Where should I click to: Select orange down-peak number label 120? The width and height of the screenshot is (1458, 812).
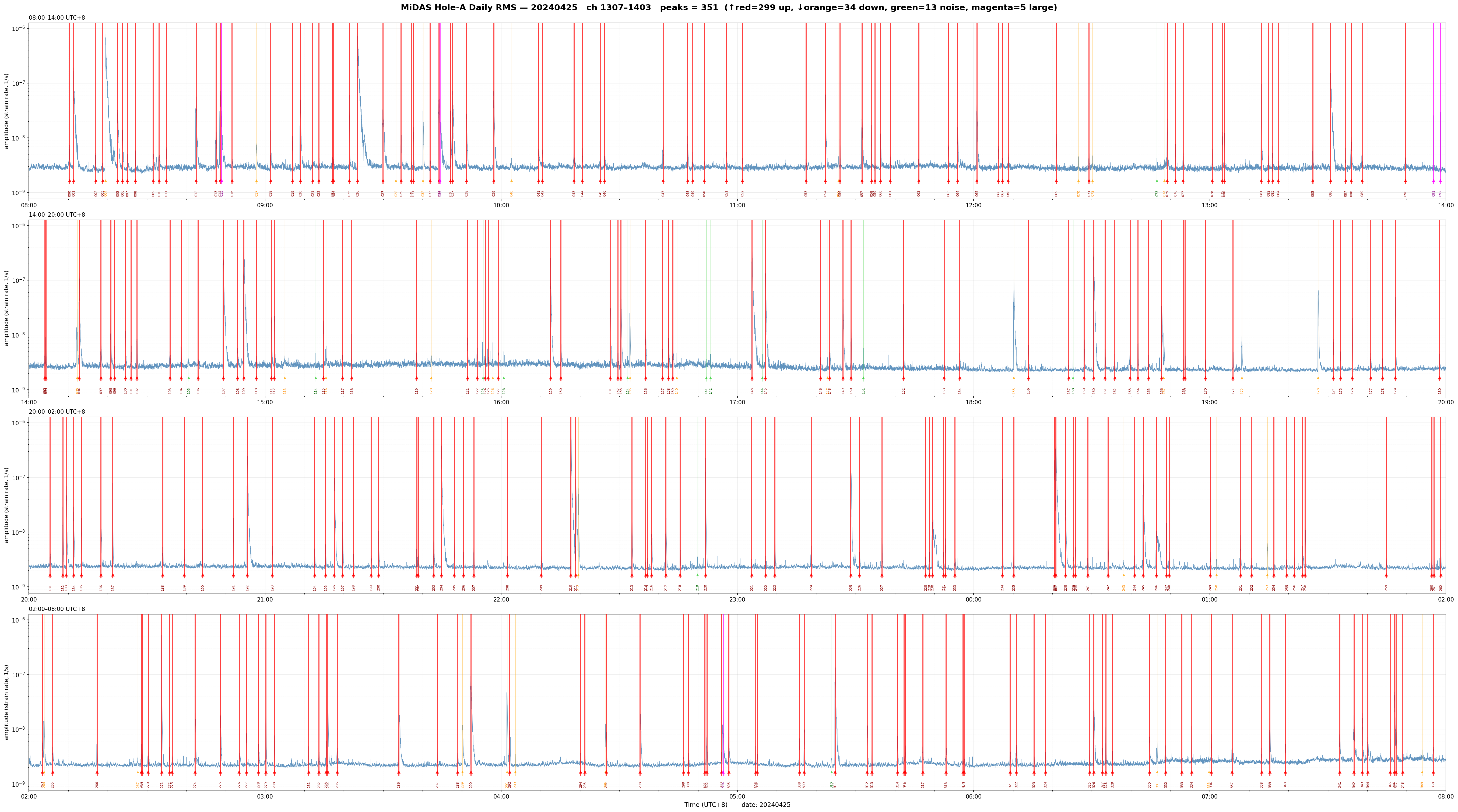pos(431,391)
